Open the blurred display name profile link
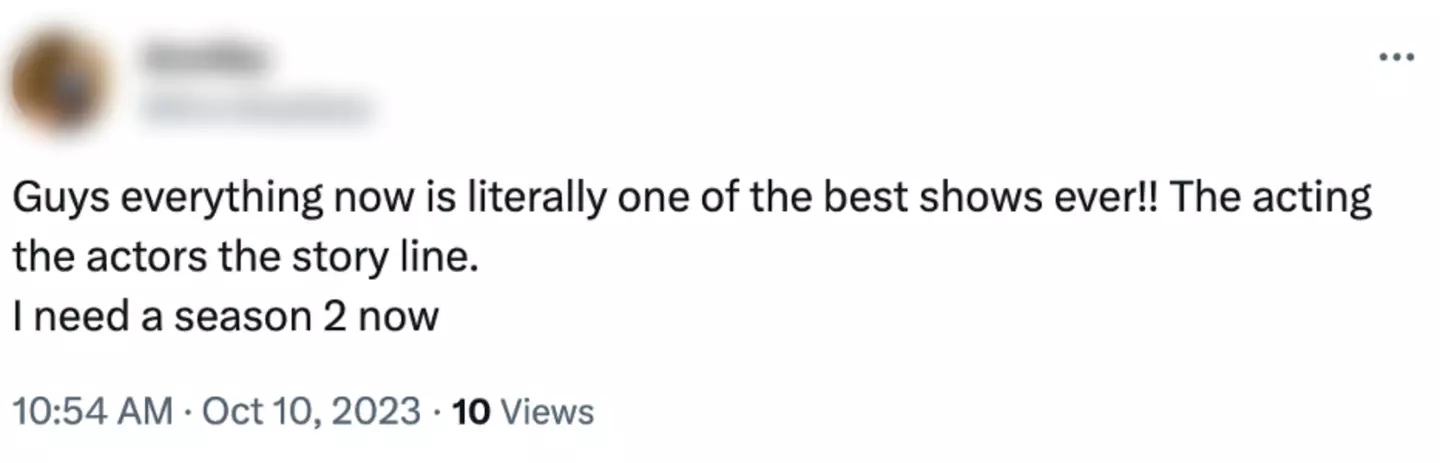This screenshot has width=1440, height=463. tap(206, 62)
